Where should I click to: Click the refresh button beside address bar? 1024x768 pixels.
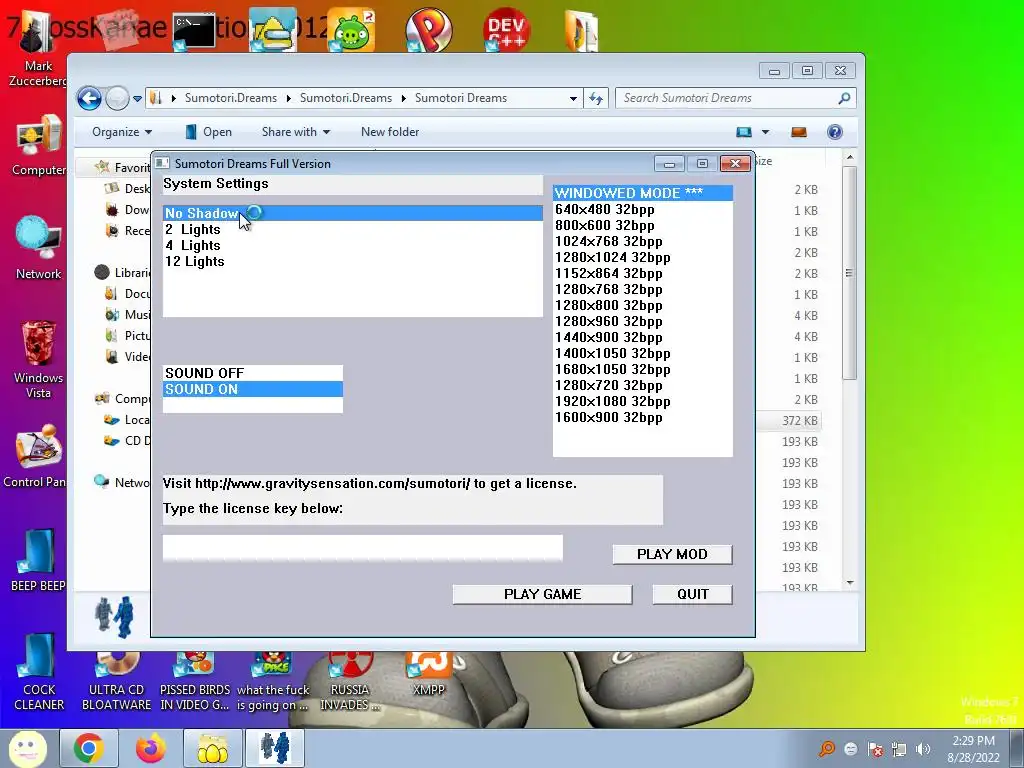(596, 98)
